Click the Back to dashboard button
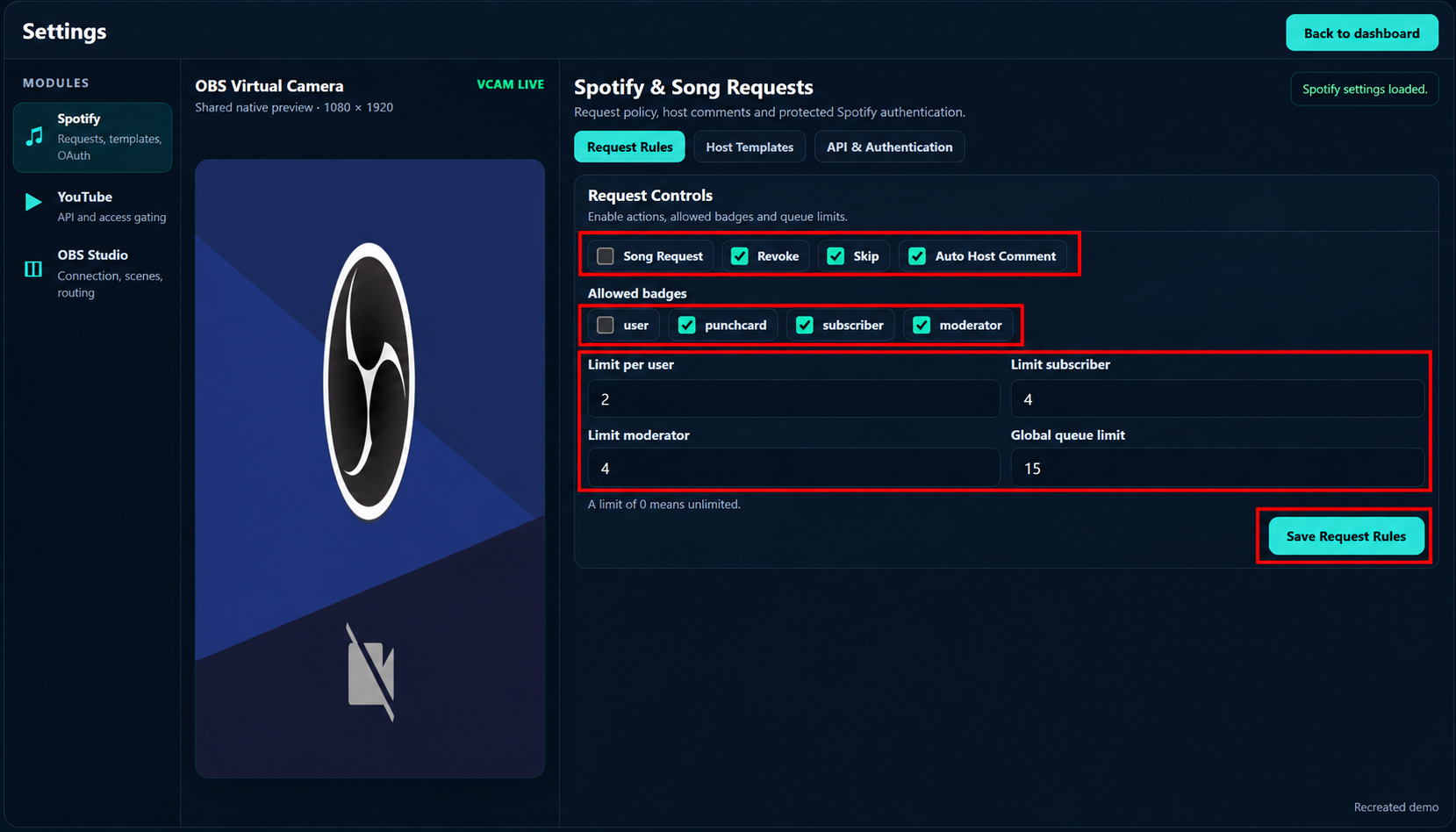1456x832 pixels. (x=1361, y=32)
